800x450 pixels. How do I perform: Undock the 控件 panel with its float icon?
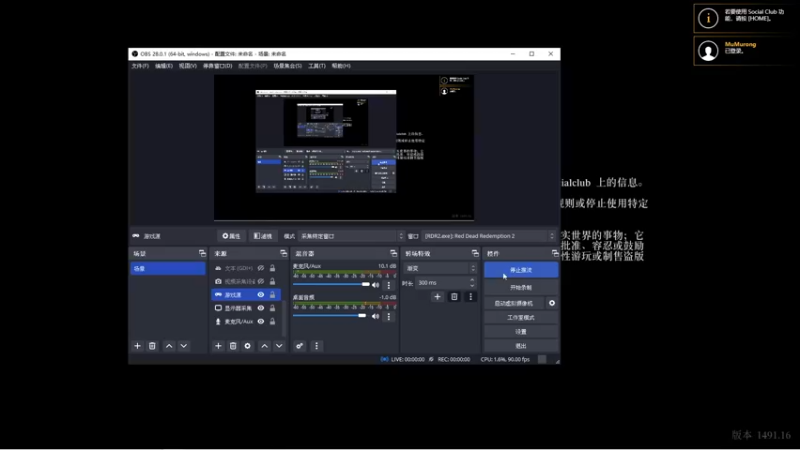555,253
